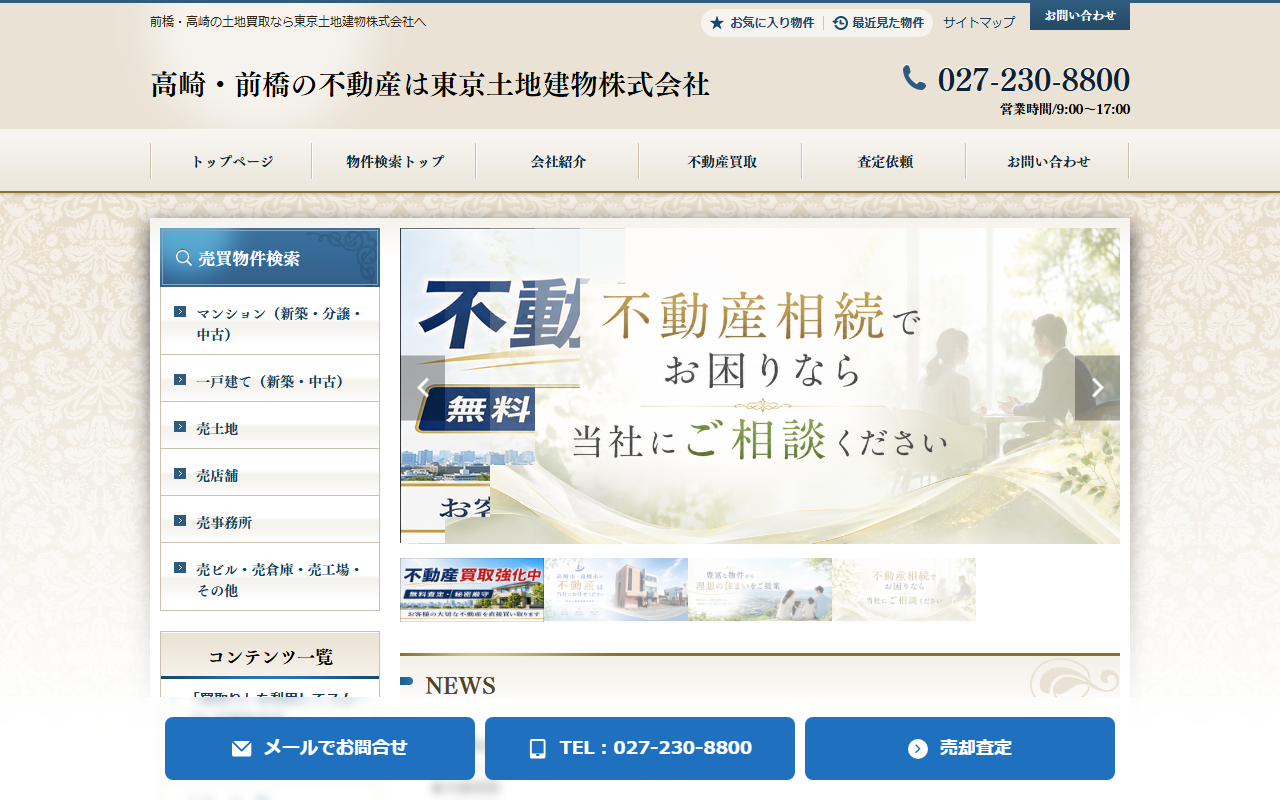
Task: Click the smartphone icon on TEL button
Action: (538, 748)
